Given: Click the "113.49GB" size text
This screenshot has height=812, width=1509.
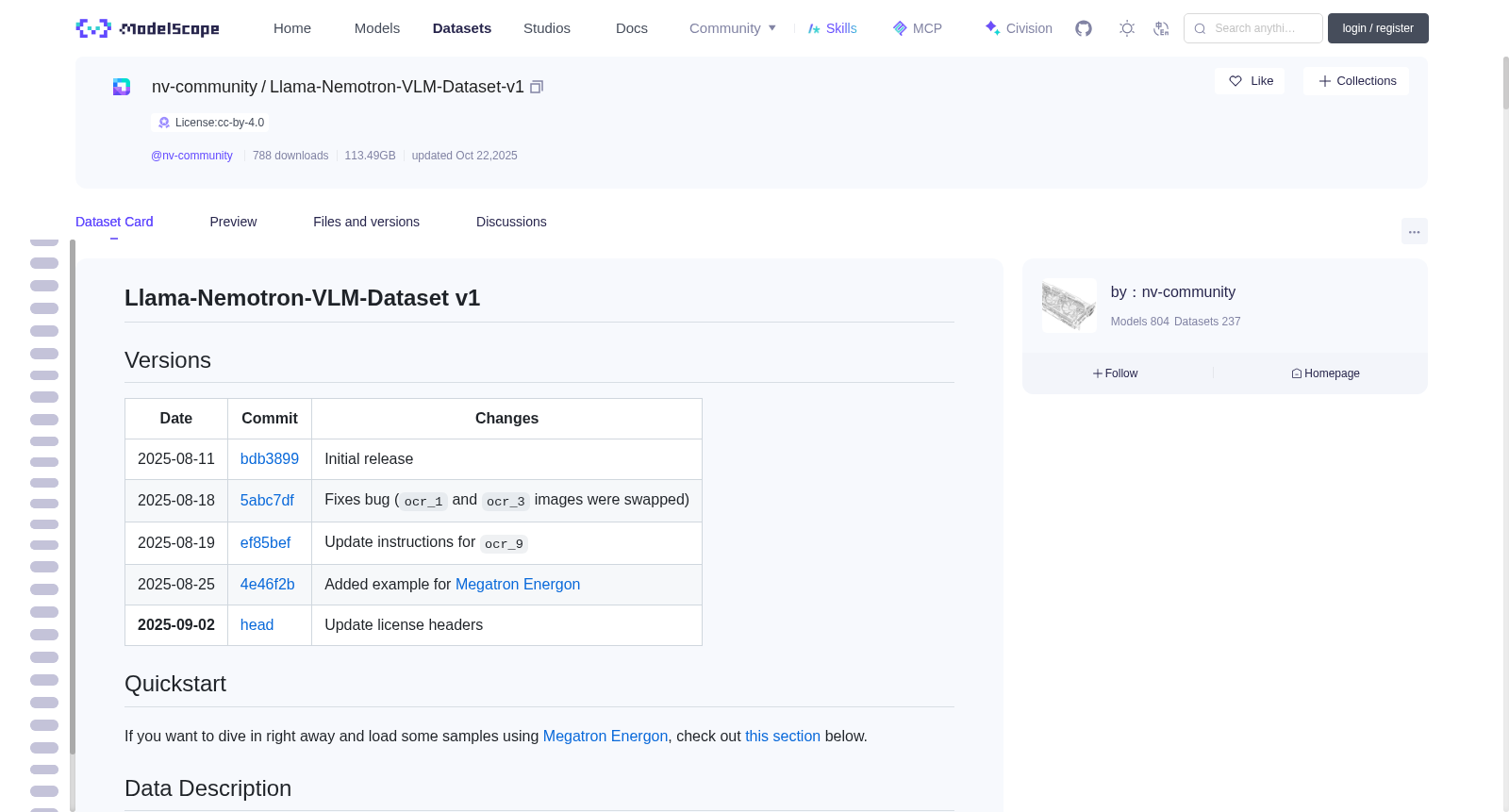Looking at the screenshot, I should 370,156.
